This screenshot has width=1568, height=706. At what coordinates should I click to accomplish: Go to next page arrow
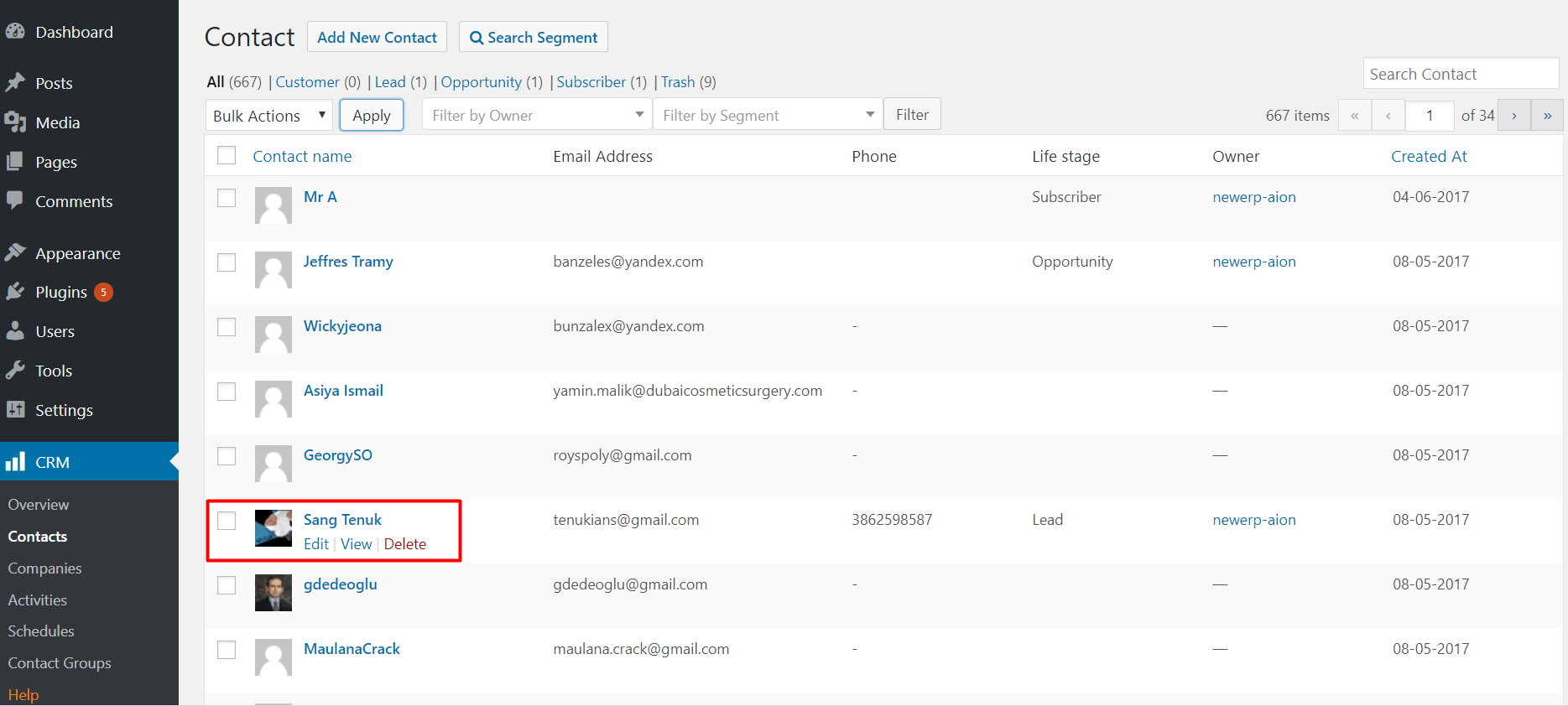pyautogui.click(x=1514, y=115)
